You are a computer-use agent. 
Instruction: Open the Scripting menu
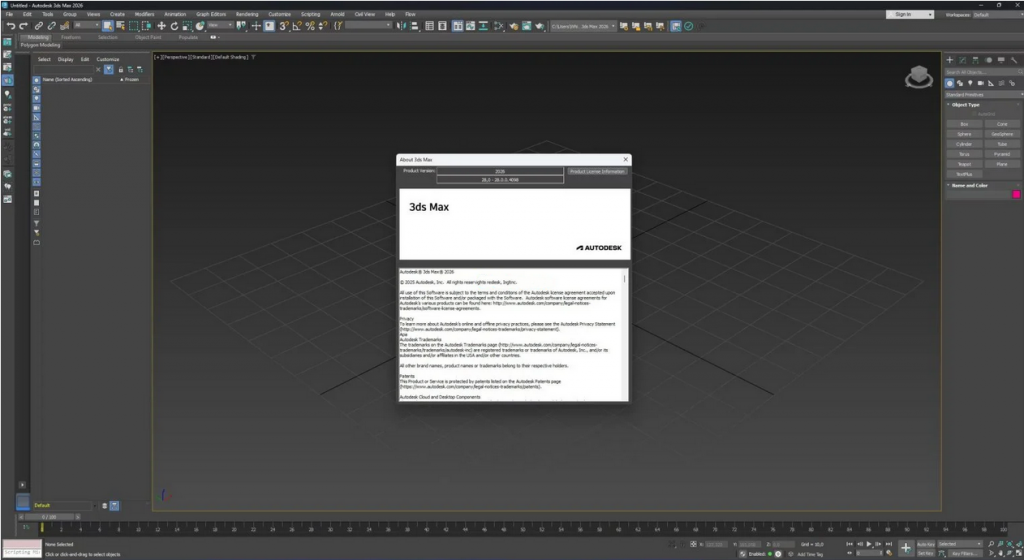click(310, 14)
